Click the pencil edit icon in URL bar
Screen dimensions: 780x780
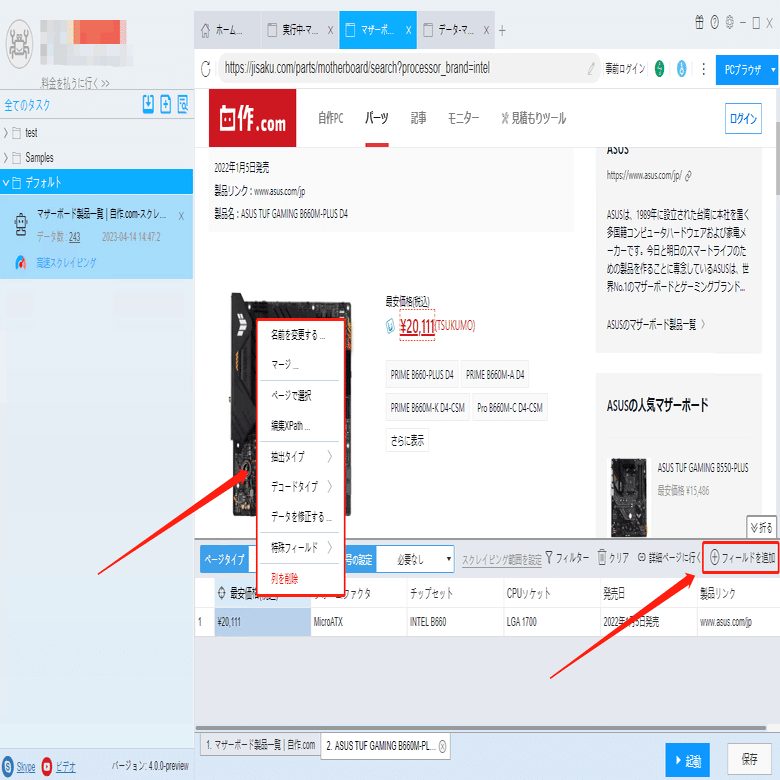click(591, 69)
